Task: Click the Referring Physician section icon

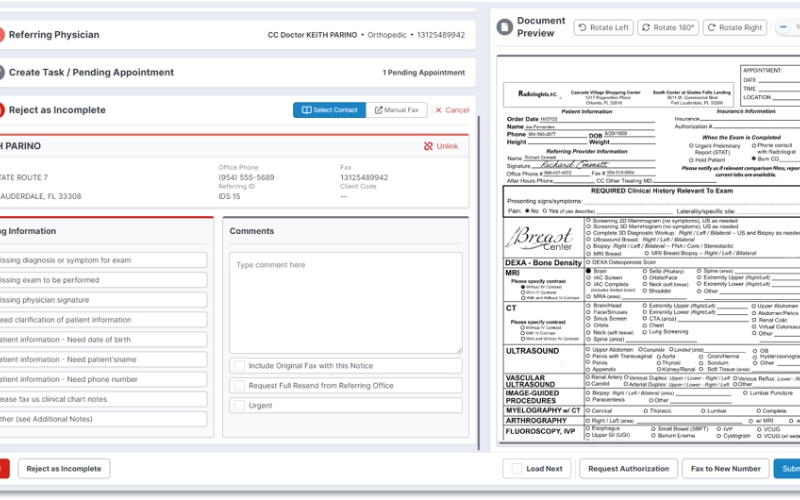Action: click(2, 35)
